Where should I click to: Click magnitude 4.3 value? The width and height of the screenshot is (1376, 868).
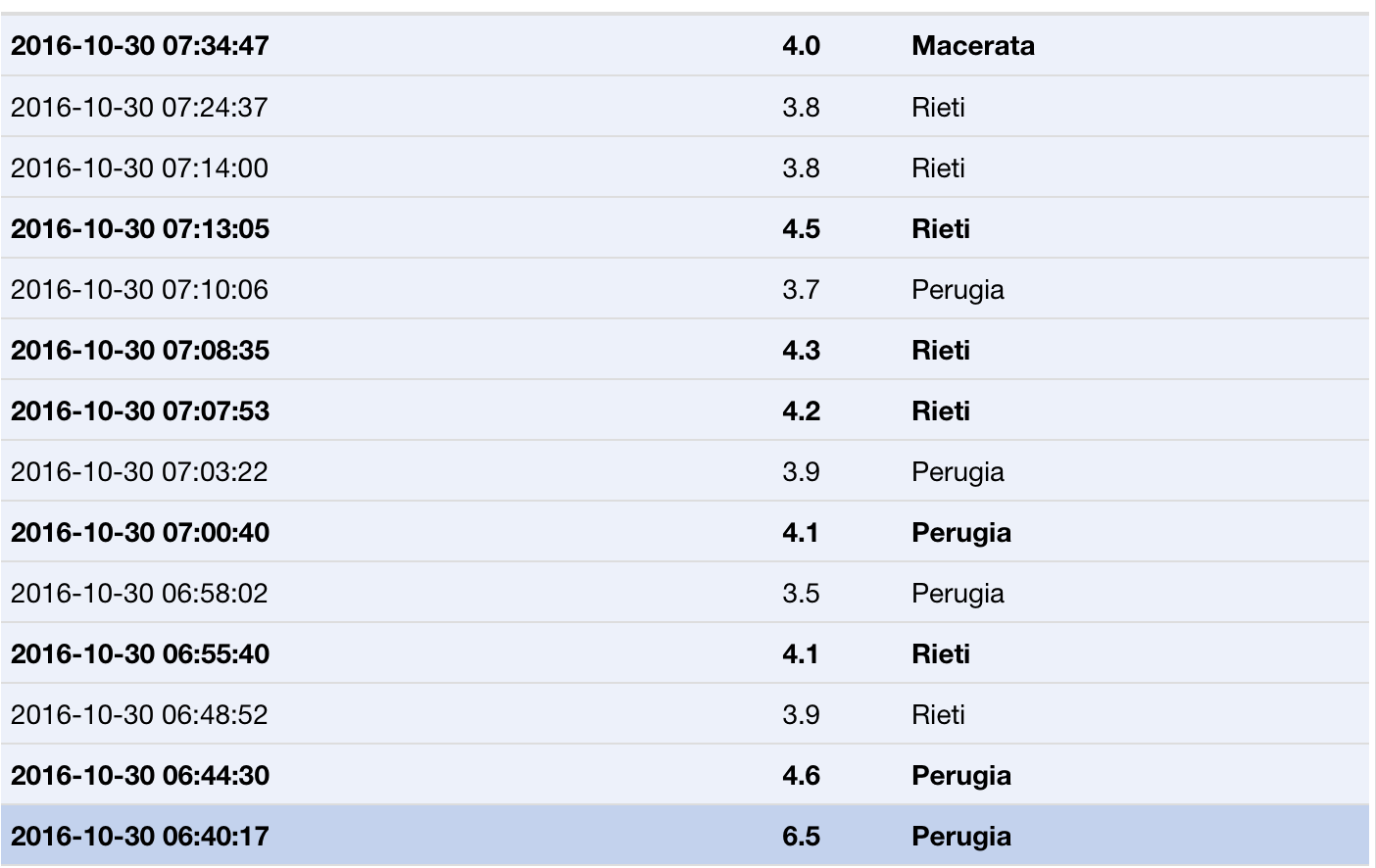tap(801, 351)
